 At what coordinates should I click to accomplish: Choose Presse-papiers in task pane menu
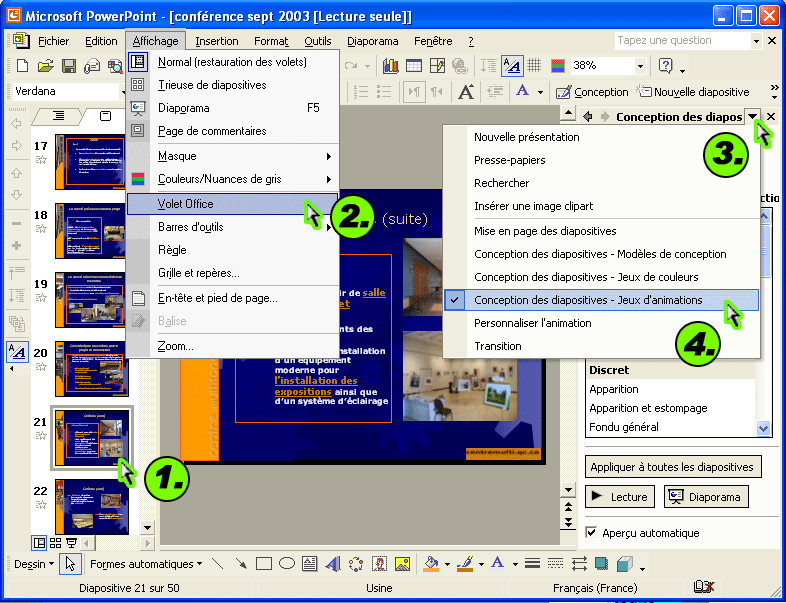click(x=602, y=160)
